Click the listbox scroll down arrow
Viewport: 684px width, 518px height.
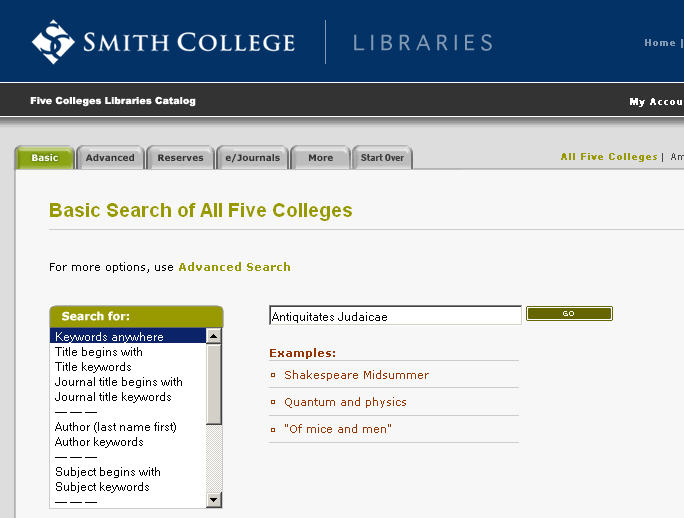coord(214,499)
